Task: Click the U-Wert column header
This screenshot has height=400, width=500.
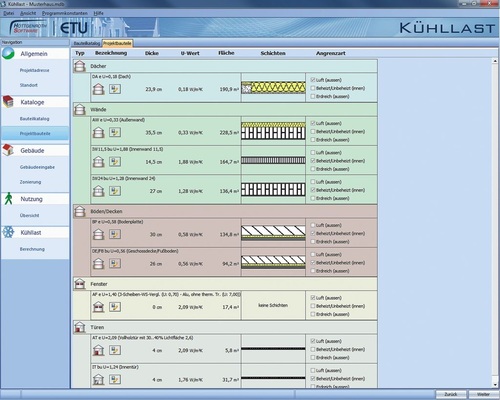Action: 190,53
